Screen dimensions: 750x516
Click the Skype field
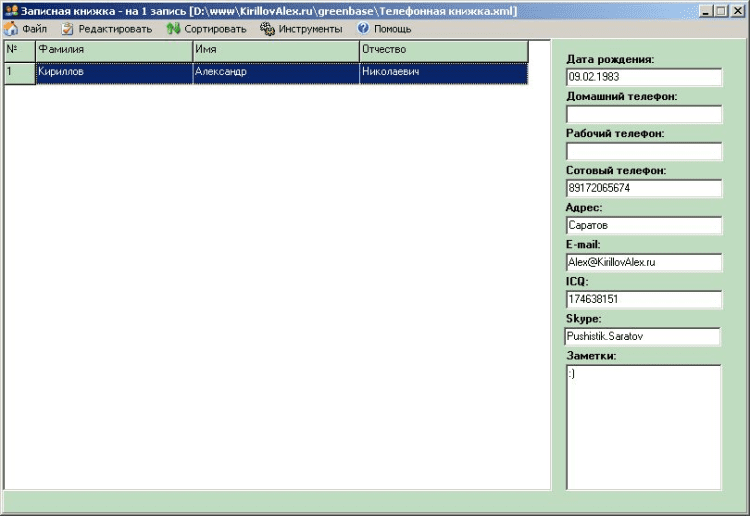(642, 336)
